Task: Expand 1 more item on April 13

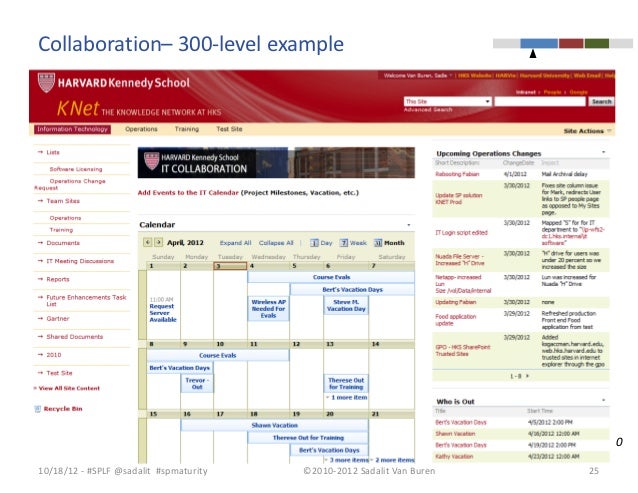Action: (x=347, y=397)
